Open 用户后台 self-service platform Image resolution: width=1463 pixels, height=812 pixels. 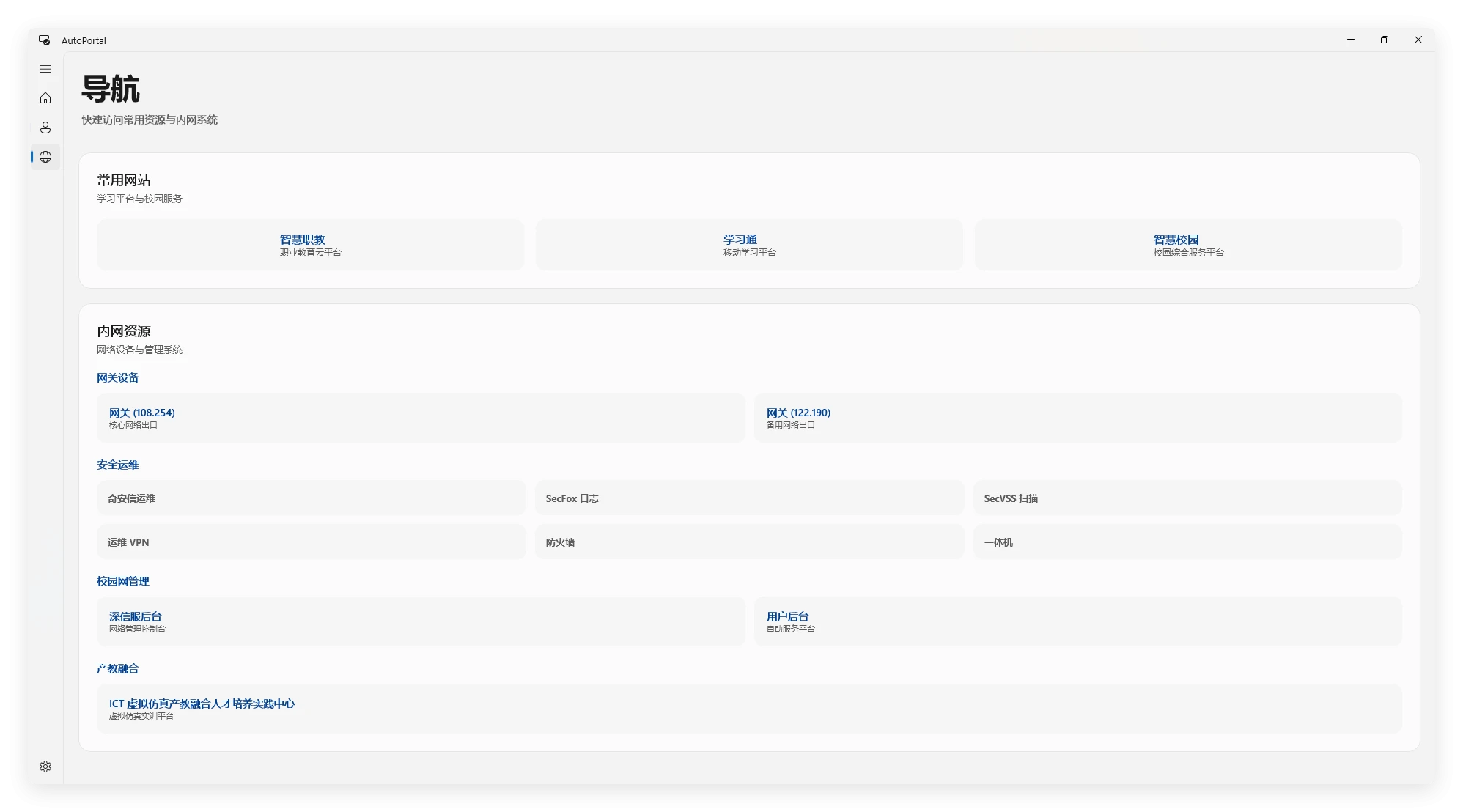point(1077,621)
